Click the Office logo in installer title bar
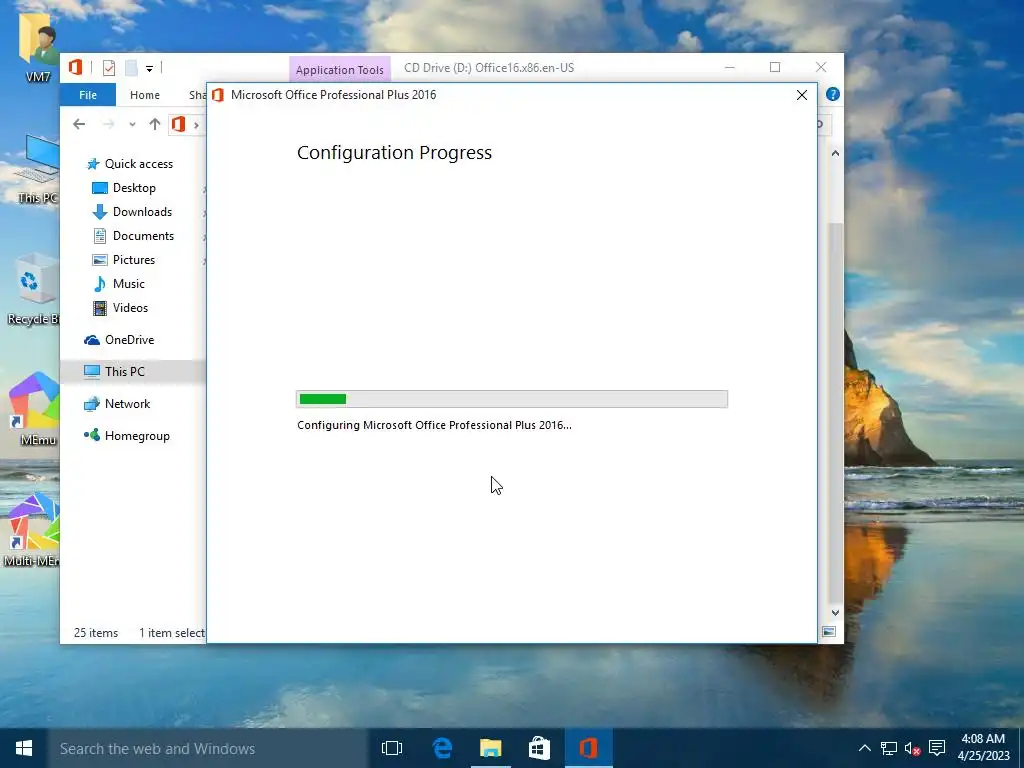Viewport: 1024px width, 768px height. pyautogui.click(x=218, y=95)
